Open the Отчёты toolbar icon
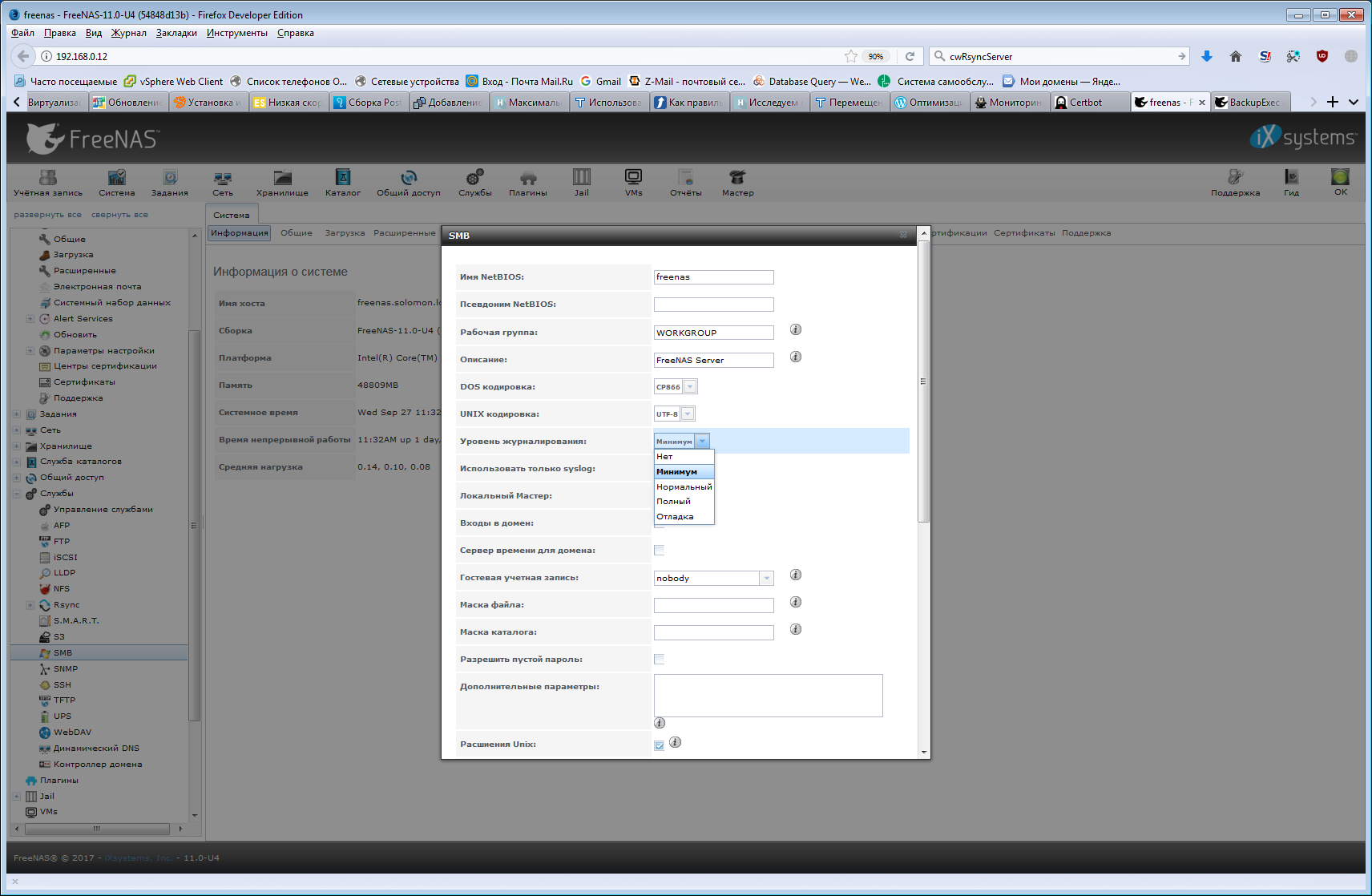The height and width of the screenshot is (896, 1372). point(686,183)
